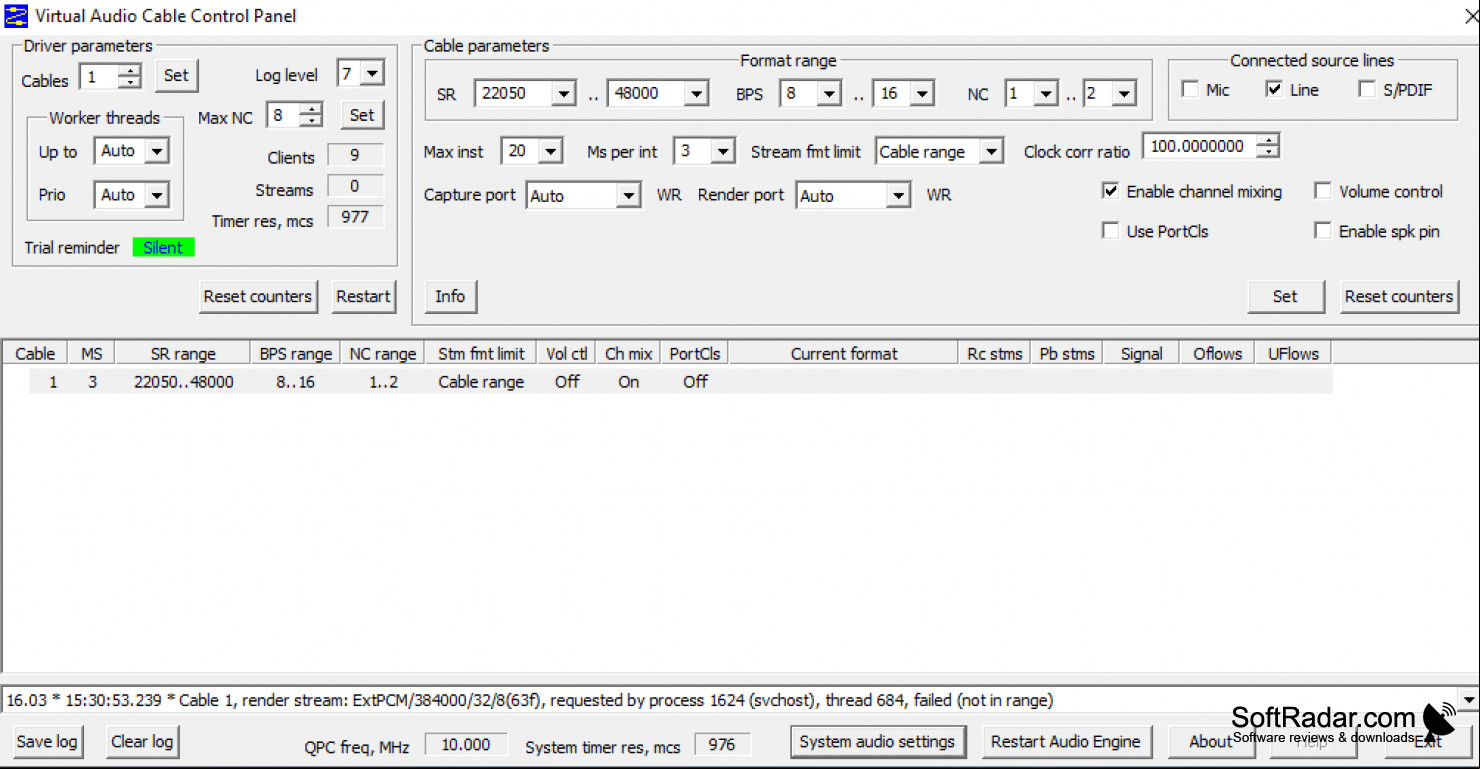Click the Save log button

pos(47,741)
